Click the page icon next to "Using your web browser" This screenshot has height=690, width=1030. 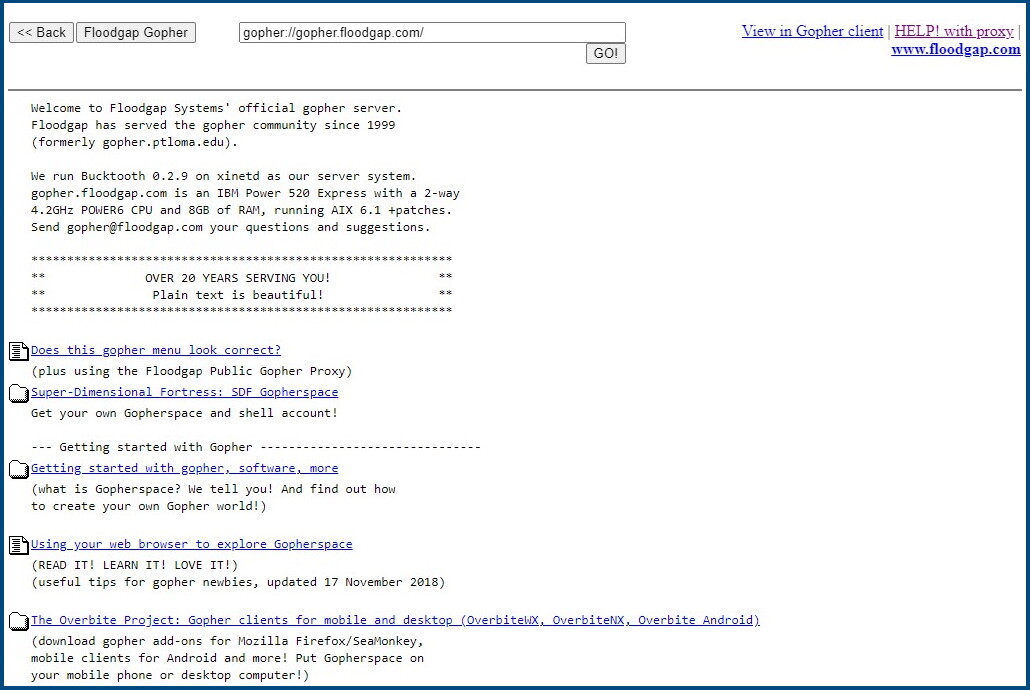coord(17,544)
